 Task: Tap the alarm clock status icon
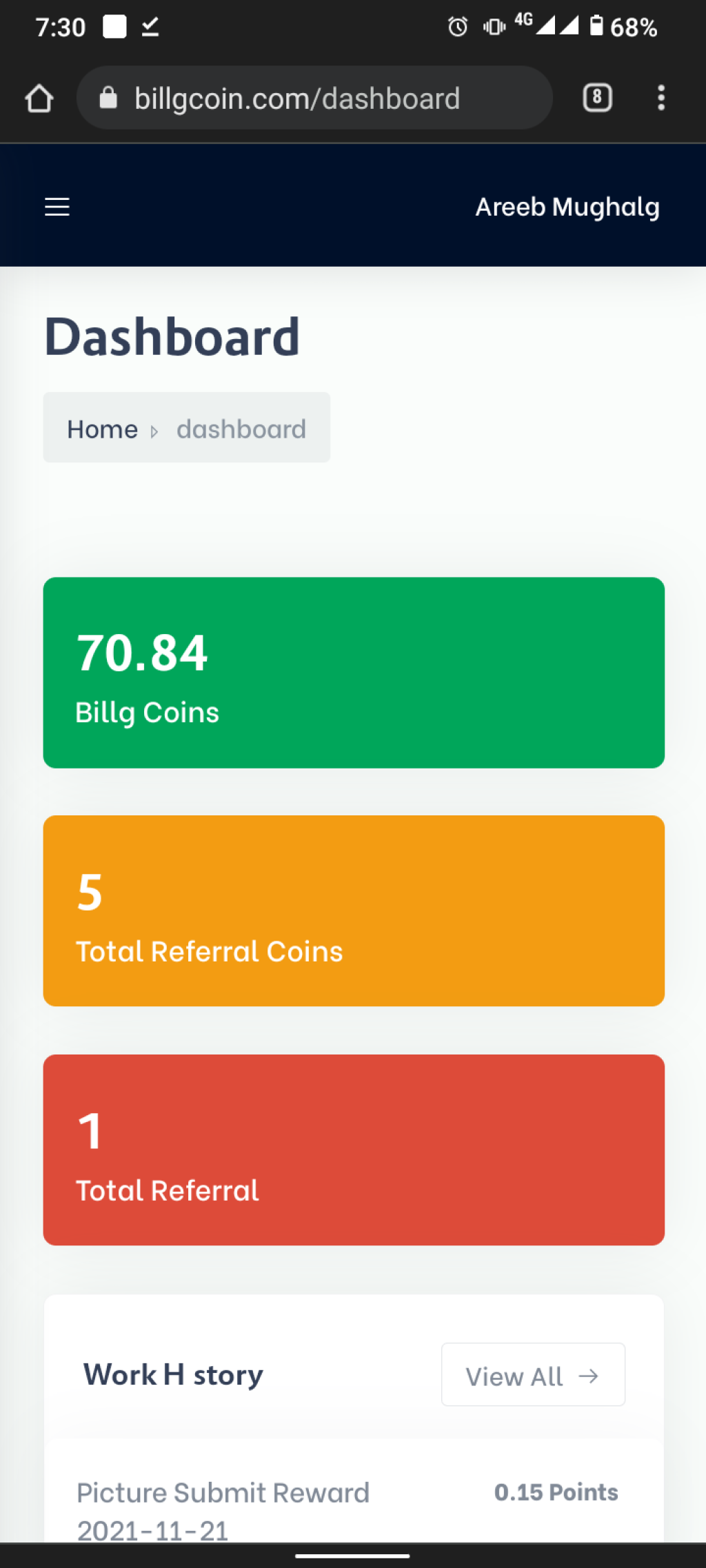pyautogui.click(x=458, y=27)
